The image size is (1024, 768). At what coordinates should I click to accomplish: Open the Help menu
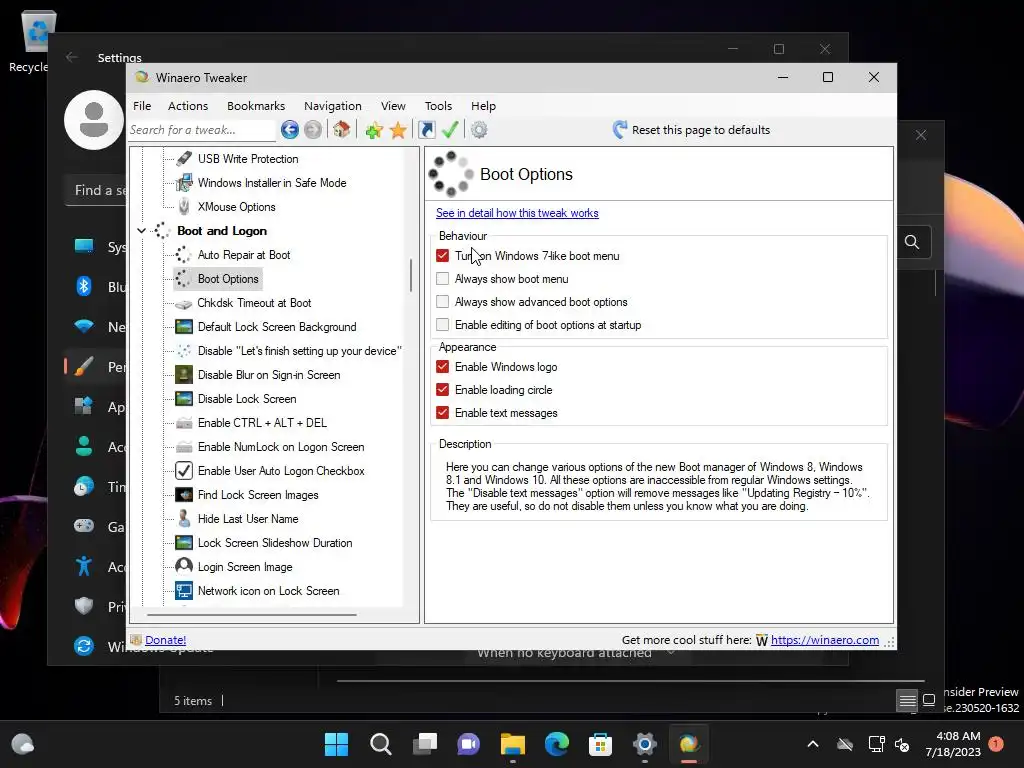pos(483,106)
